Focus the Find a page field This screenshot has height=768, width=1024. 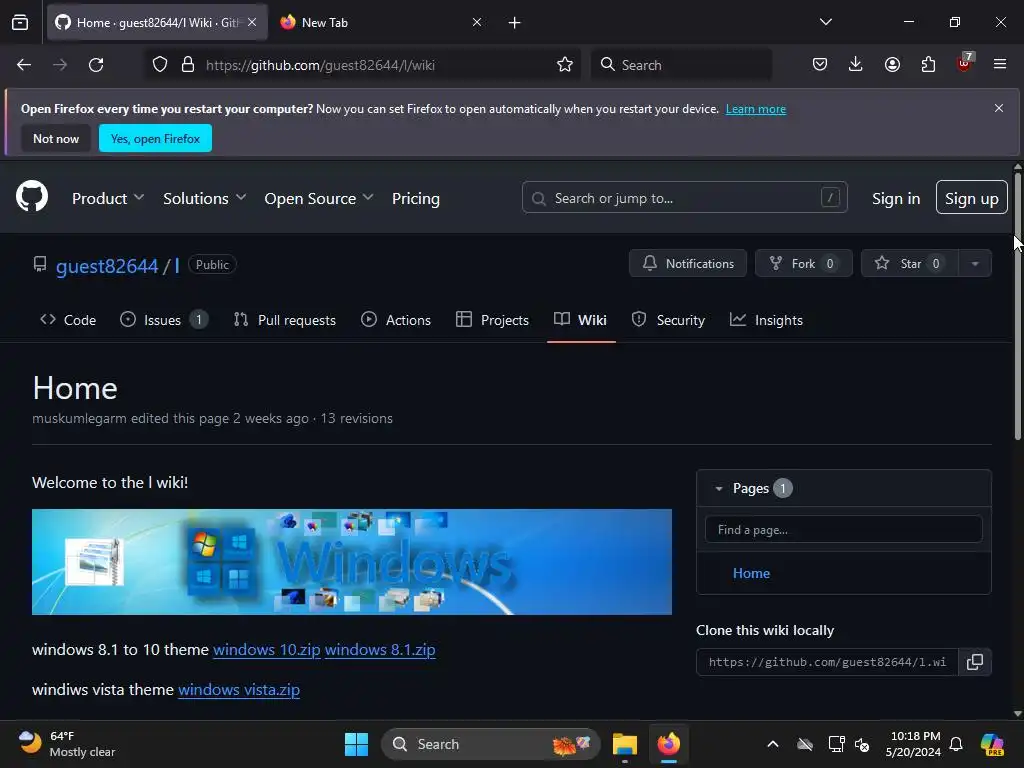pos(844,530)
